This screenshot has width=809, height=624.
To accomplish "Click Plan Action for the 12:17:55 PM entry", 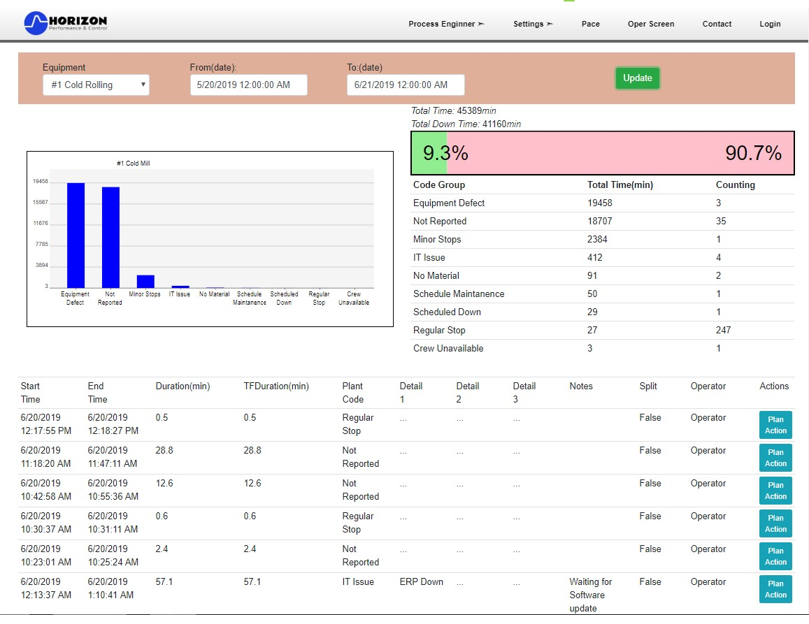I will [775, 425].
